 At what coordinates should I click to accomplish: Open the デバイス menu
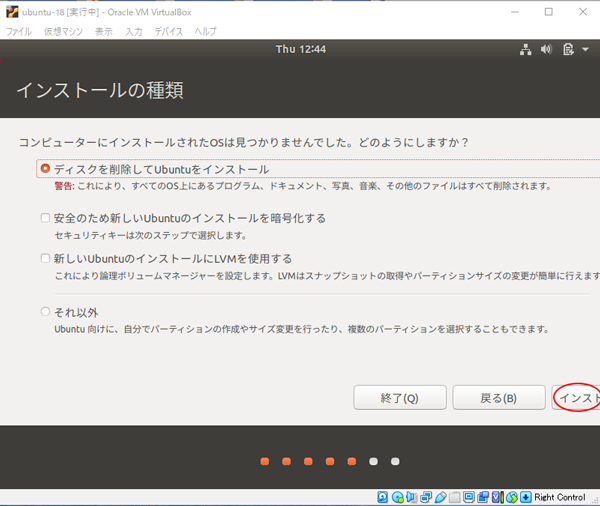168,31
